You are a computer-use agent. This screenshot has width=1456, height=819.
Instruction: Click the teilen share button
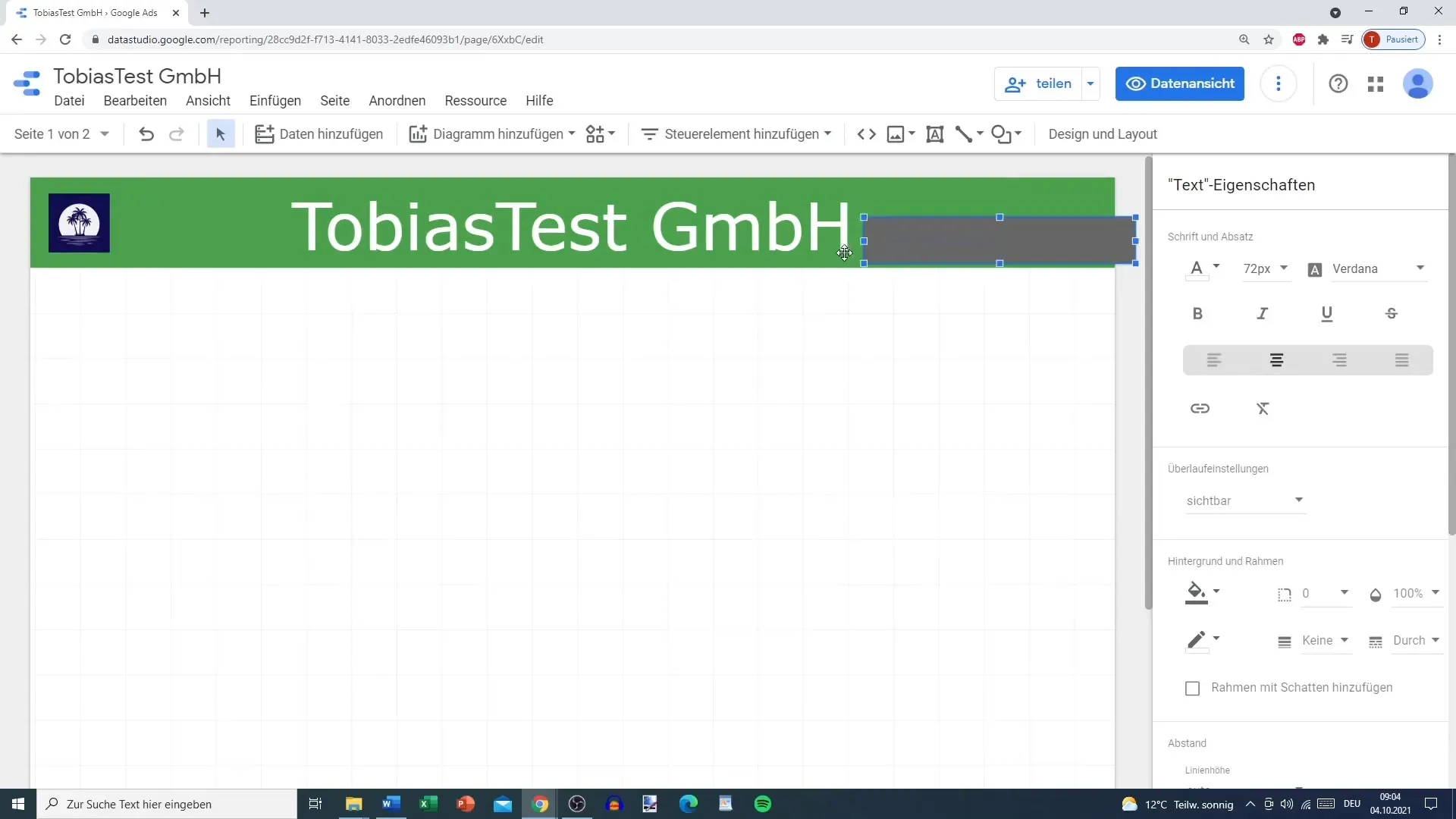(1038, 83)
